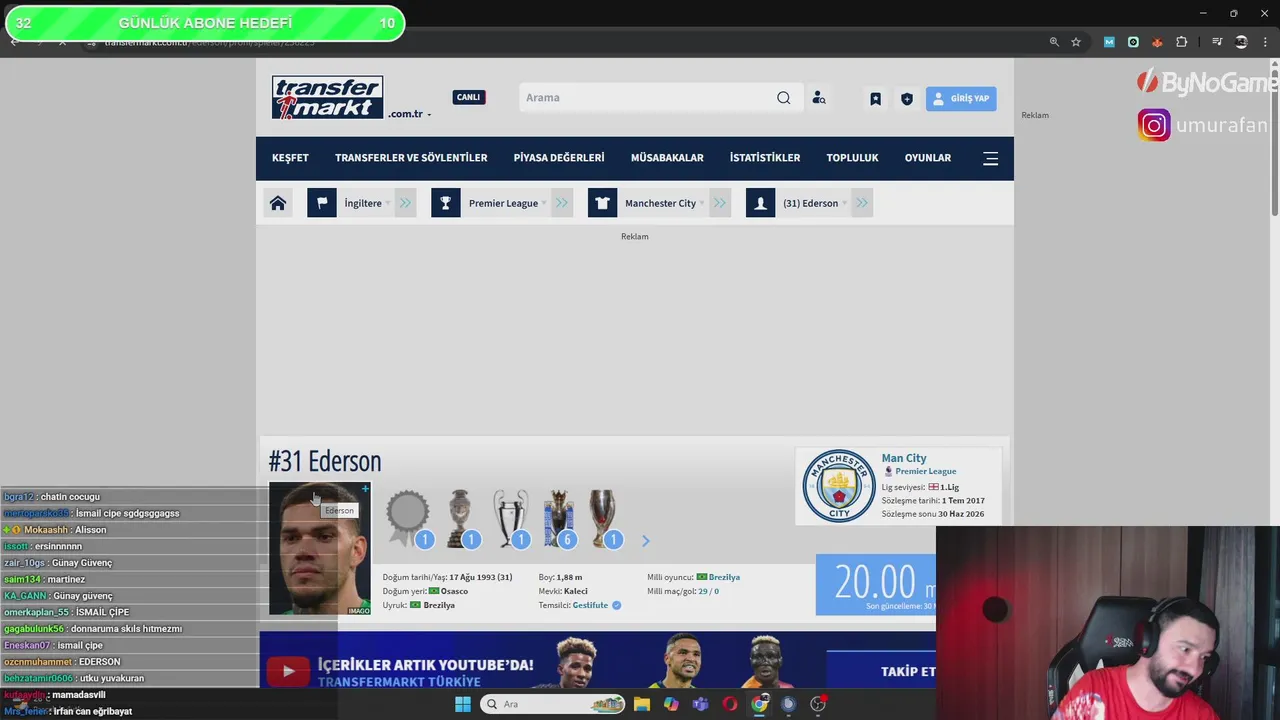The image size is (1280, 720).
Task: Go to home icon in breadcrumb
Action: click(x=278, y=203)
